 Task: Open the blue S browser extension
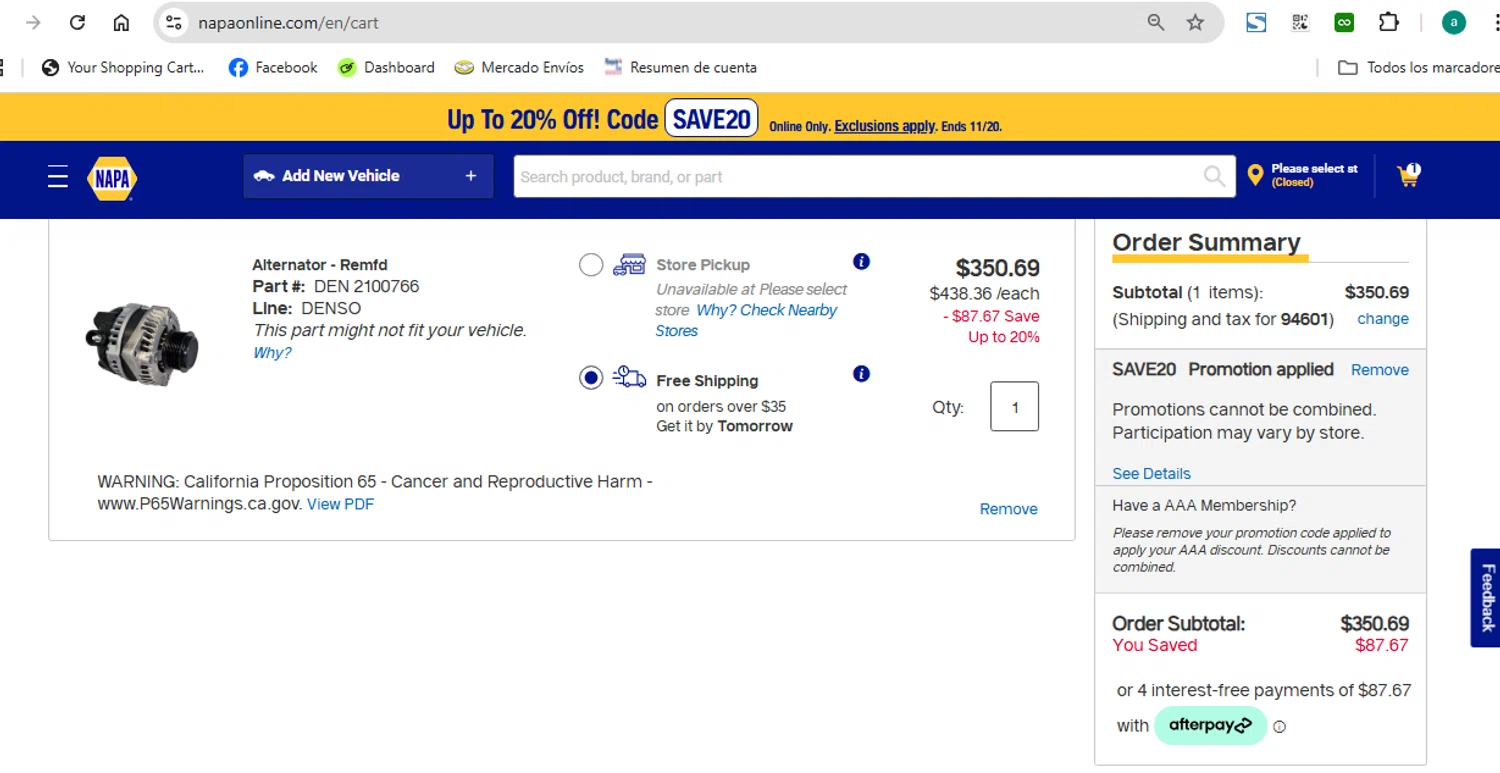pyautogui.click(x=1256, y=22)
